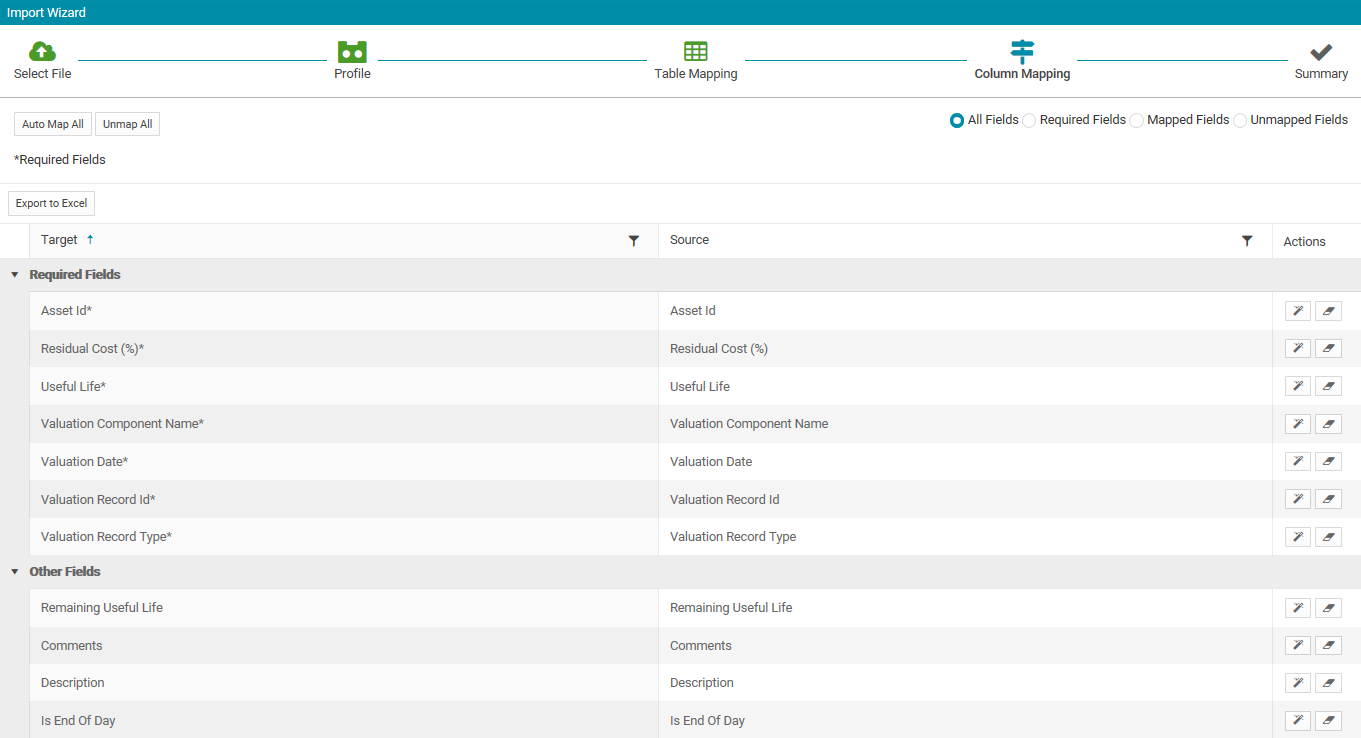Go to the Summary step
Screen dimensions: 1361x738
click(x=1321, y=60)
